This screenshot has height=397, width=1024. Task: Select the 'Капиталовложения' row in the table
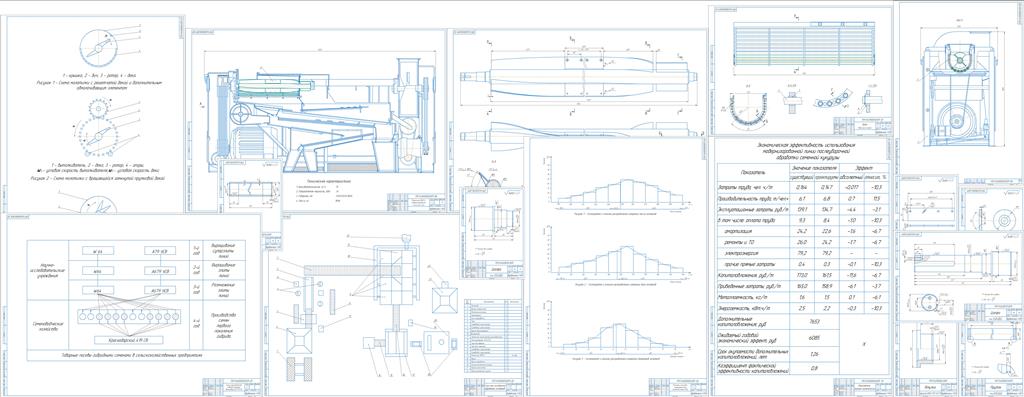point(803,276)
